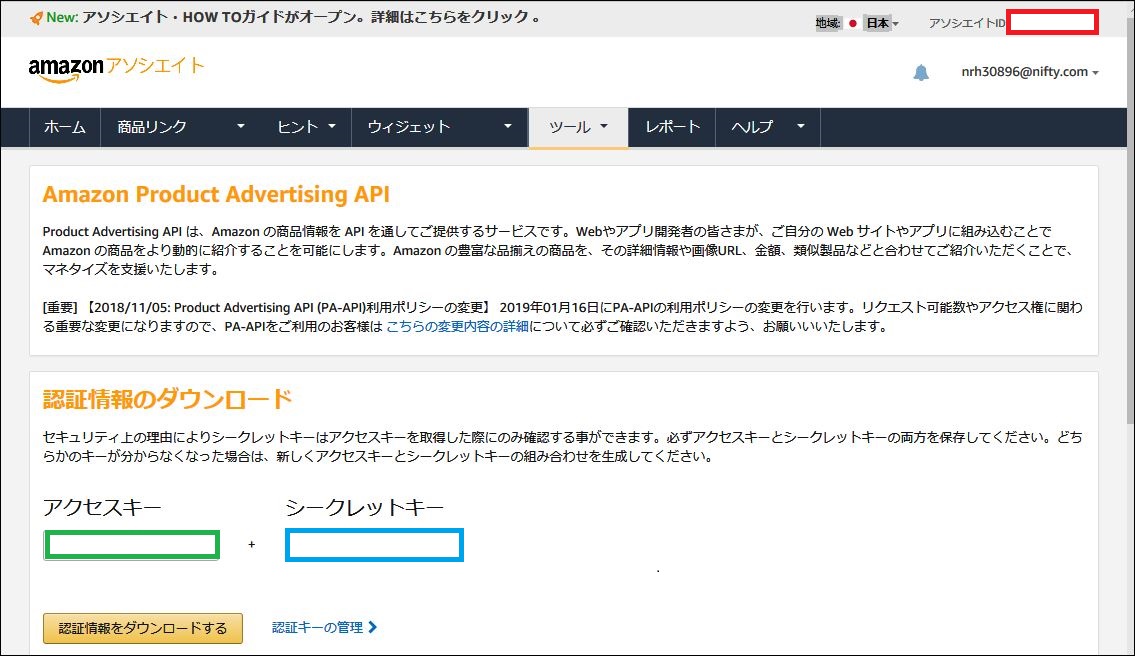Viewport: 1135px width, 656px height.
Task: Click the シークレットキー value field
Action: tap(374, 545)
